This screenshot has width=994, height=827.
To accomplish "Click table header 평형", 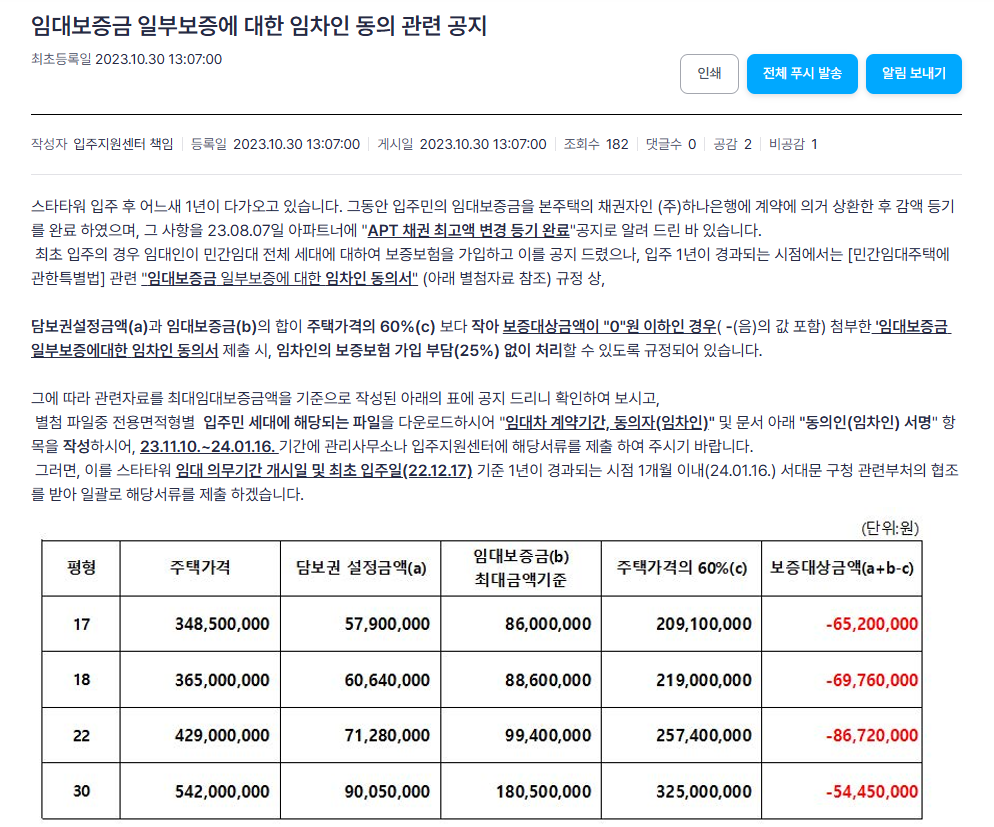I will (x=81, y=568).
